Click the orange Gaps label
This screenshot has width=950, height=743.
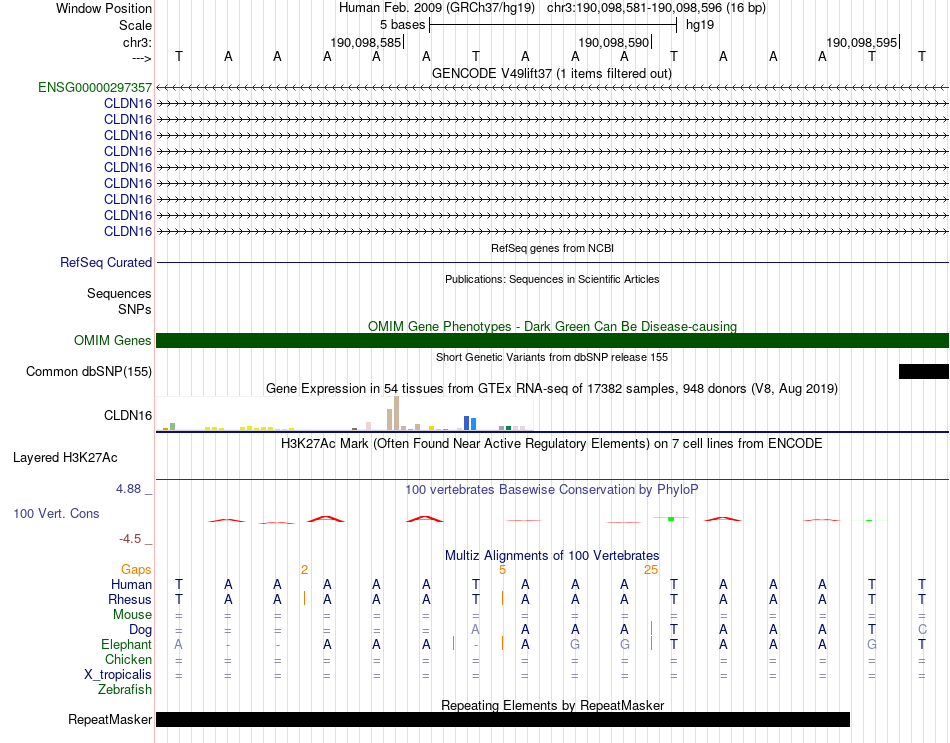136,569
